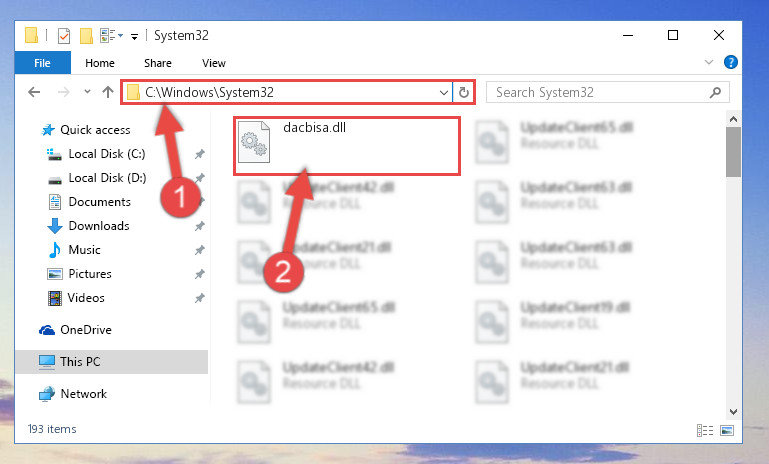The width and height of the screenshot is (769, 464).
Task: Open the Share ribbon tab
Action: tap(158, 63)
